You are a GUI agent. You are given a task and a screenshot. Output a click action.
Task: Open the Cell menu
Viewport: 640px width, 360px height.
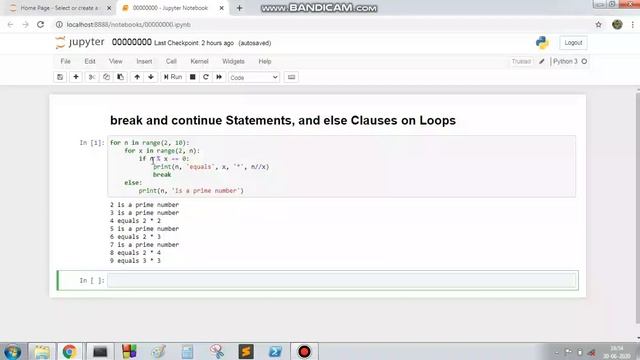coord(171,61)
